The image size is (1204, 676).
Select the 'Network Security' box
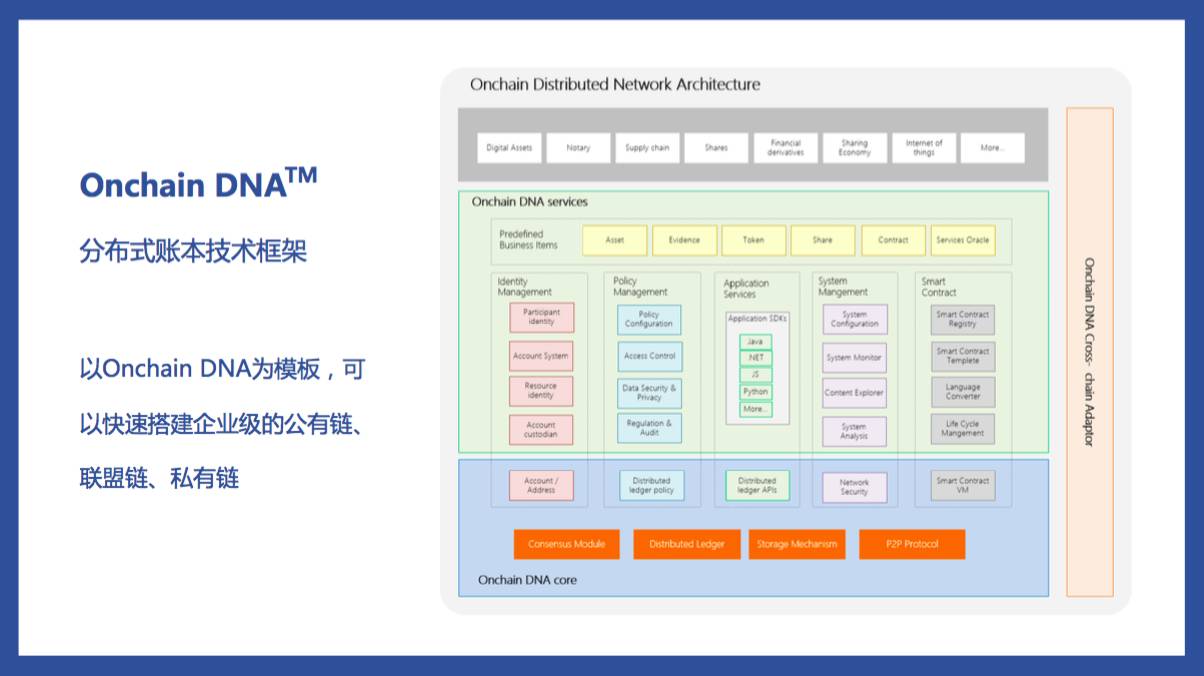[x=855, y=487]
